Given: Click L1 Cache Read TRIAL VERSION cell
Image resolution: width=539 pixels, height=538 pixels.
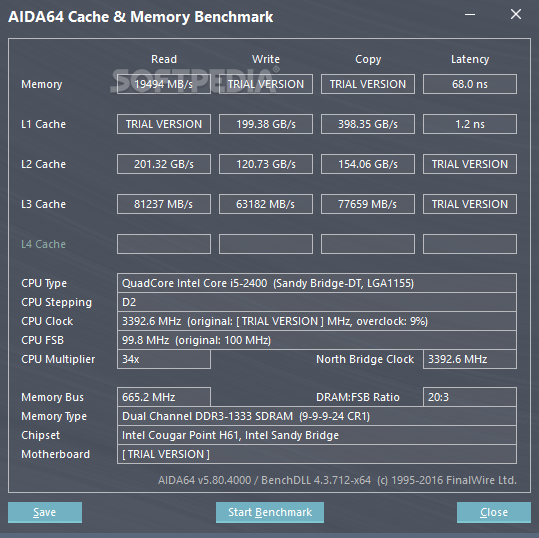Looking at the screenshot, I should pos(164,124).
